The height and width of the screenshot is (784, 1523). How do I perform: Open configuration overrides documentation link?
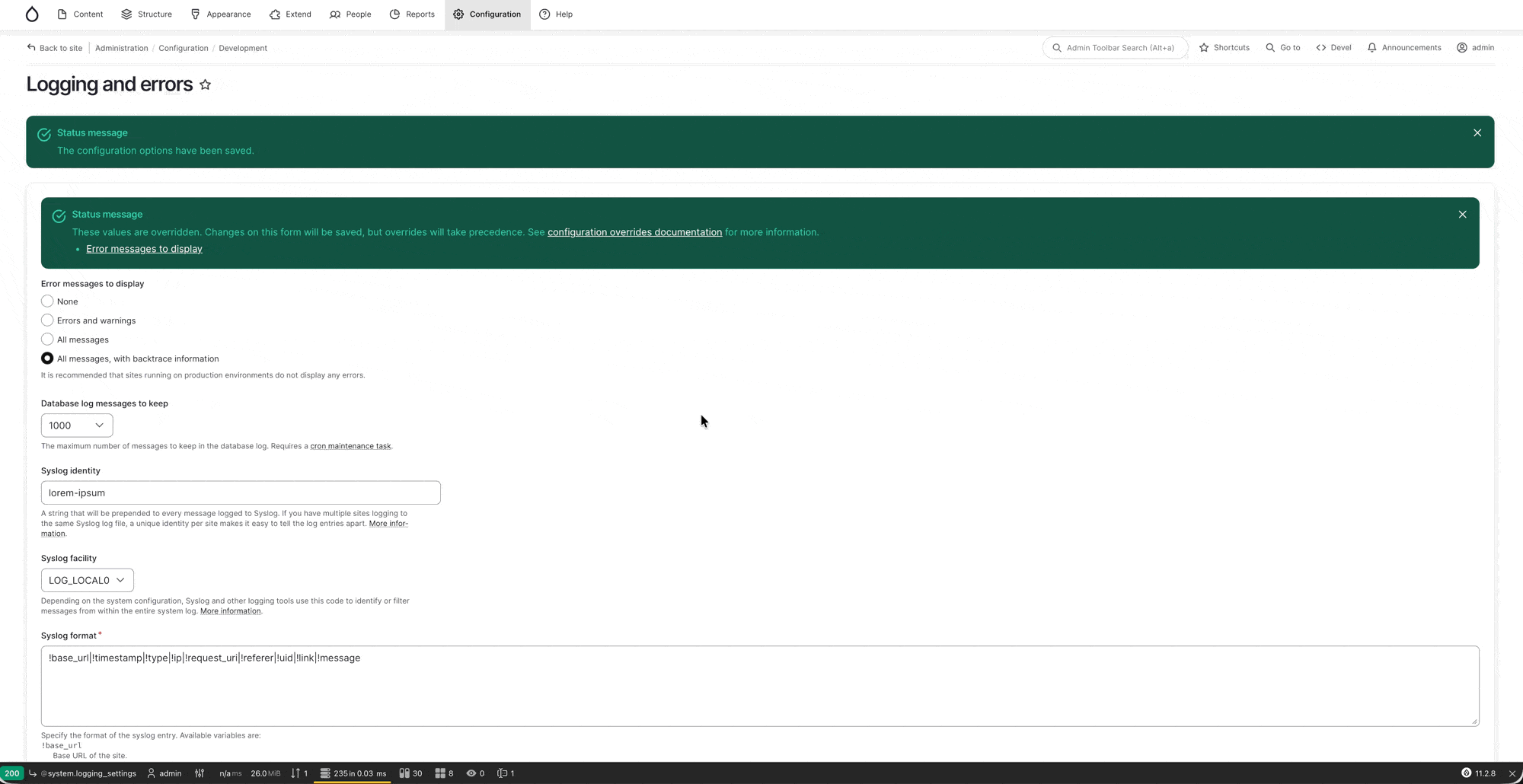coord(634,233)
